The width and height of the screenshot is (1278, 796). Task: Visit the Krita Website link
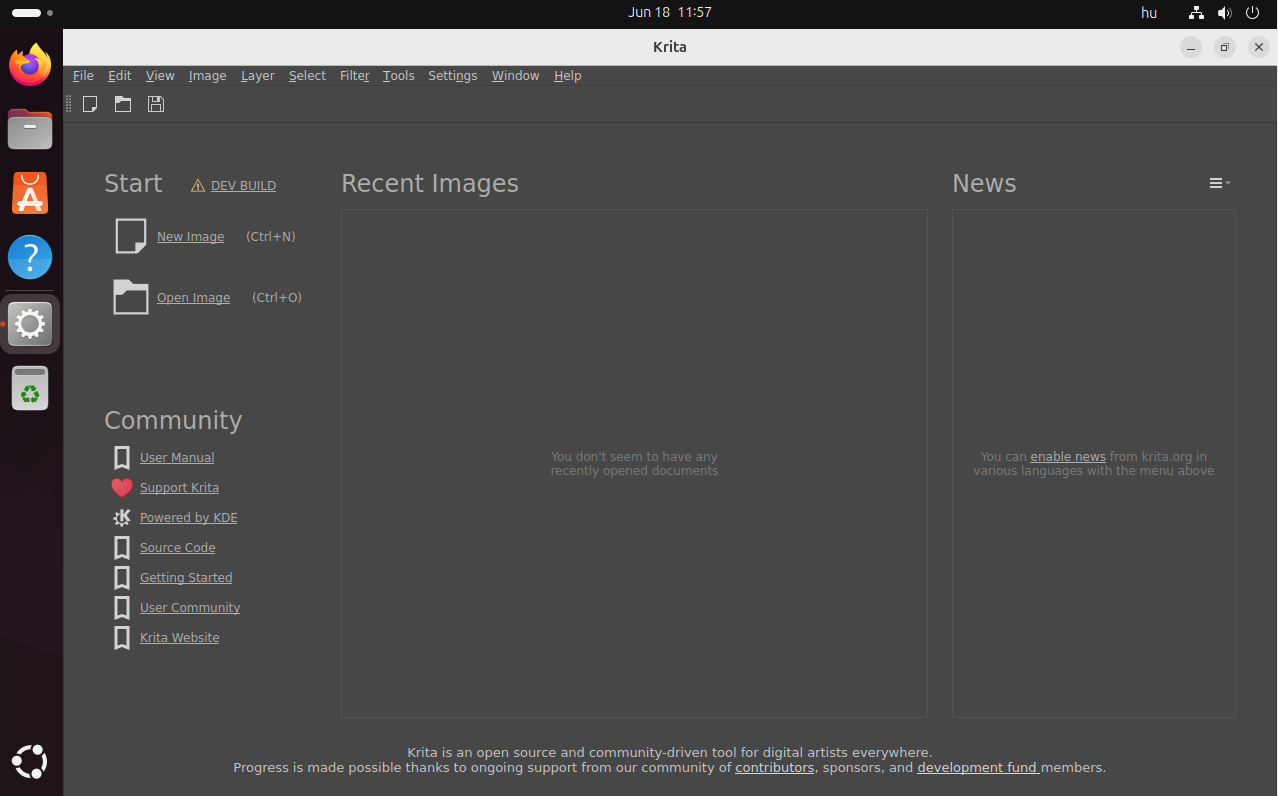point(180,638)
